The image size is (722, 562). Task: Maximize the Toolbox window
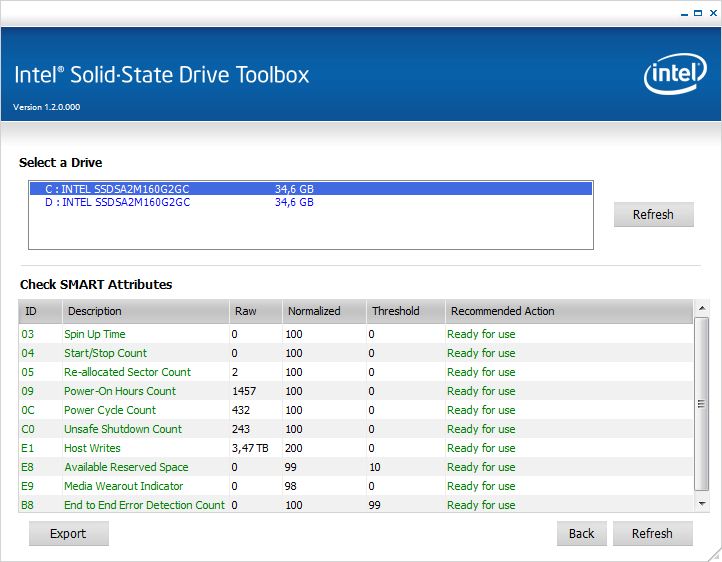[x=698, y=13]
